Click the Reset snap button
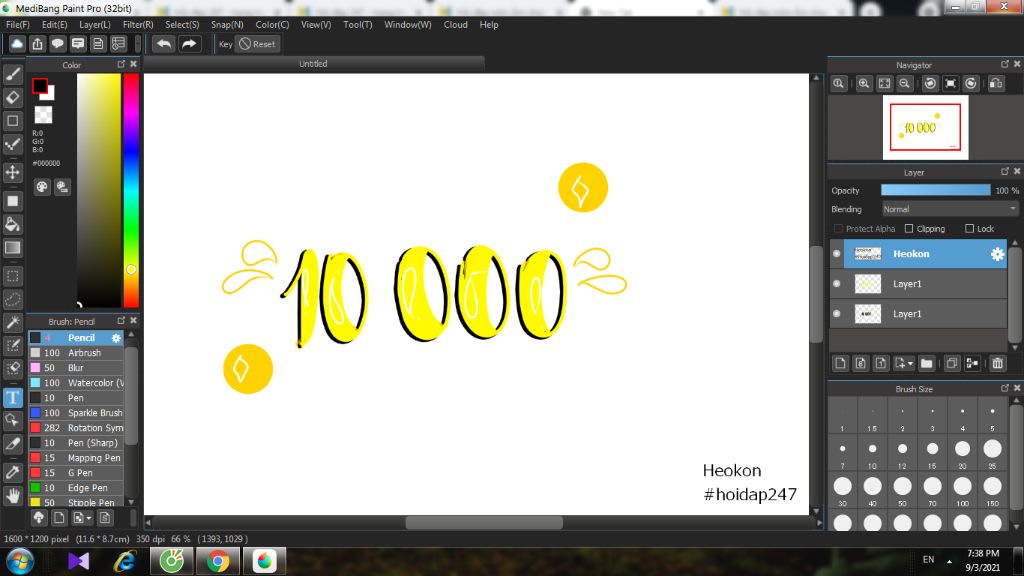This screenshot has width=1024, height=576. click(257, 44)
